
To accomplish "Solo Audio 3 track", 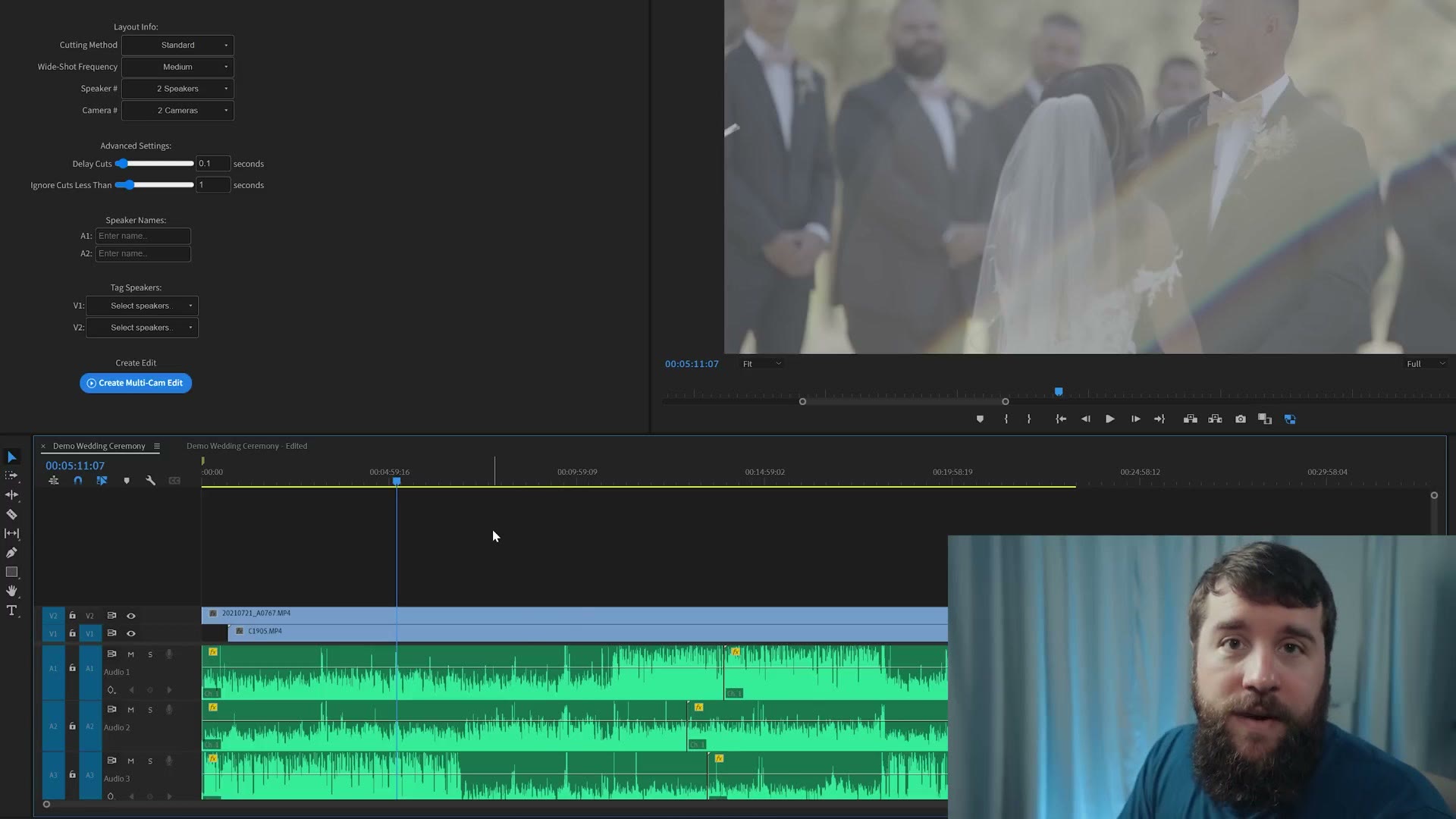I will pos(150,761).
